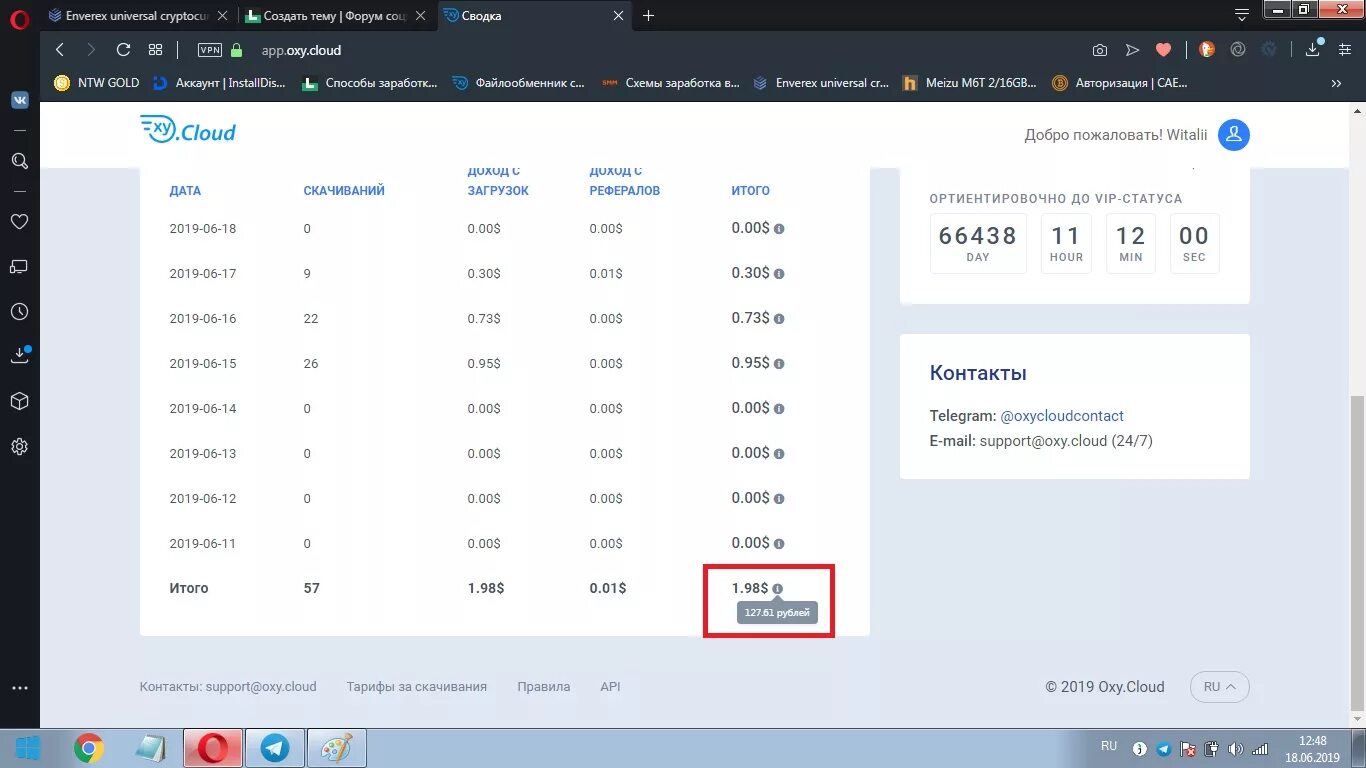Open Файлообменник bookmark

pos(519,83)
